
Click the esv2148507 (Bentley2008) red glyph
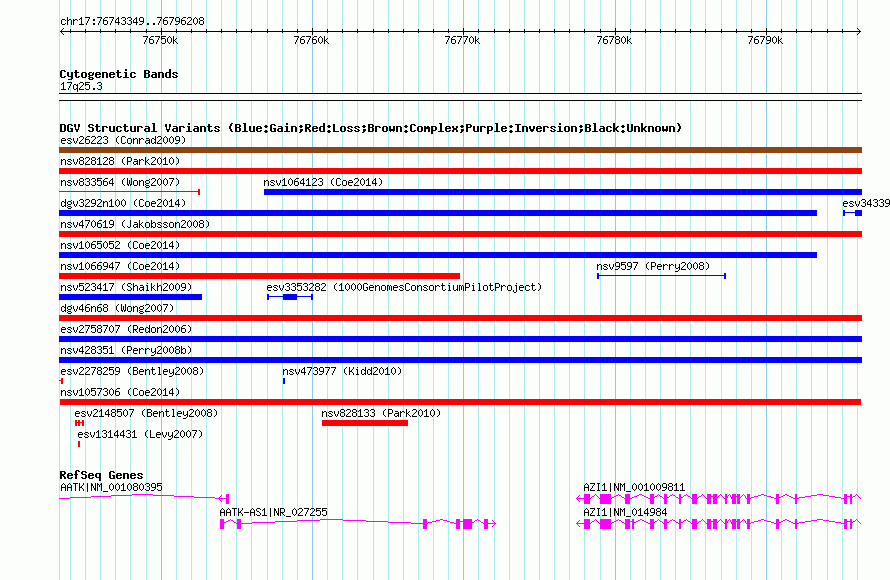(79, 423)
